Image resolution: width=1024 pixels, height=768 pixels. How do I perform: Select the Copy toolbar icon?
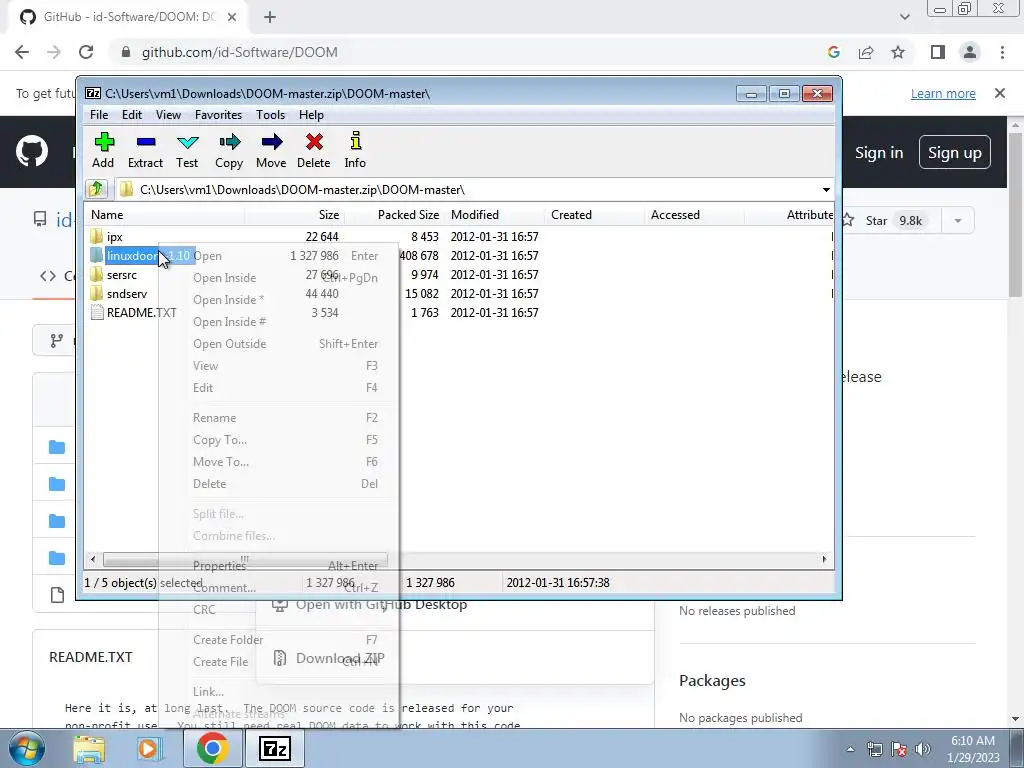tap(229, 150)
